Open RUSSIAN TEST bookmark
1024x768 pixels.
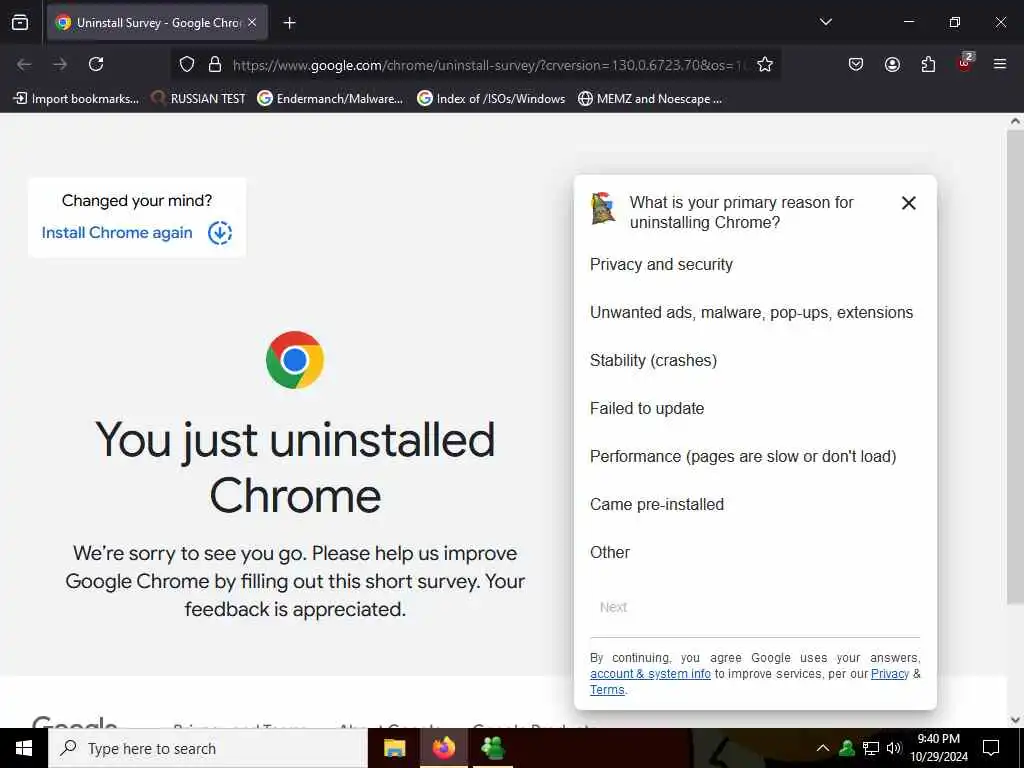click(198, 99)
